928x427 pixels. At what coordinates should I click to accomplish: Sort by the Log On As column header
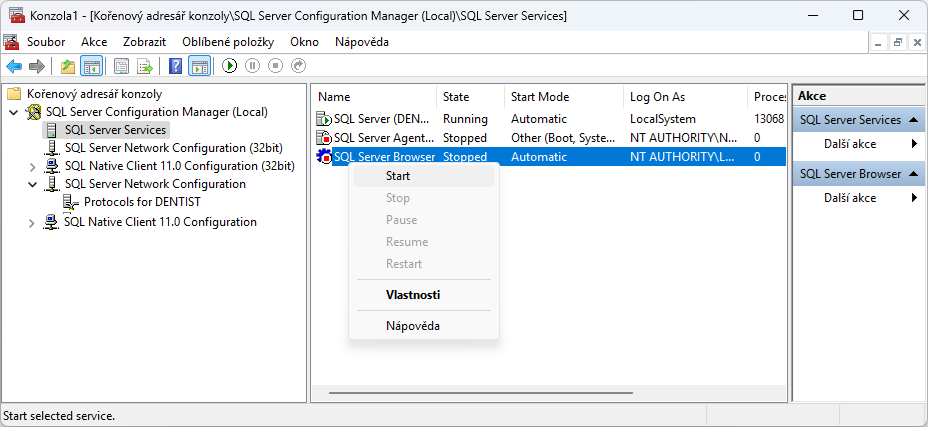point(687,97)
